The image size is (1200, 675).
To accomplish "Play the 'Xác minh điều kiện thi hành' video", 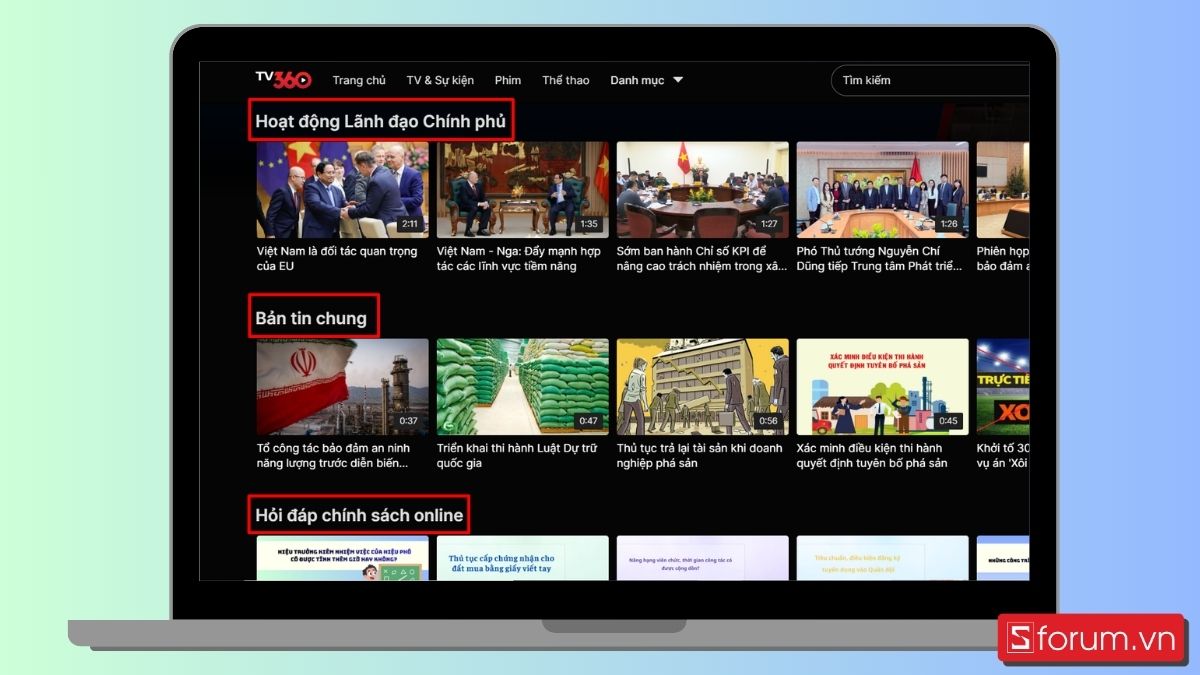I will tap(882, 385).
